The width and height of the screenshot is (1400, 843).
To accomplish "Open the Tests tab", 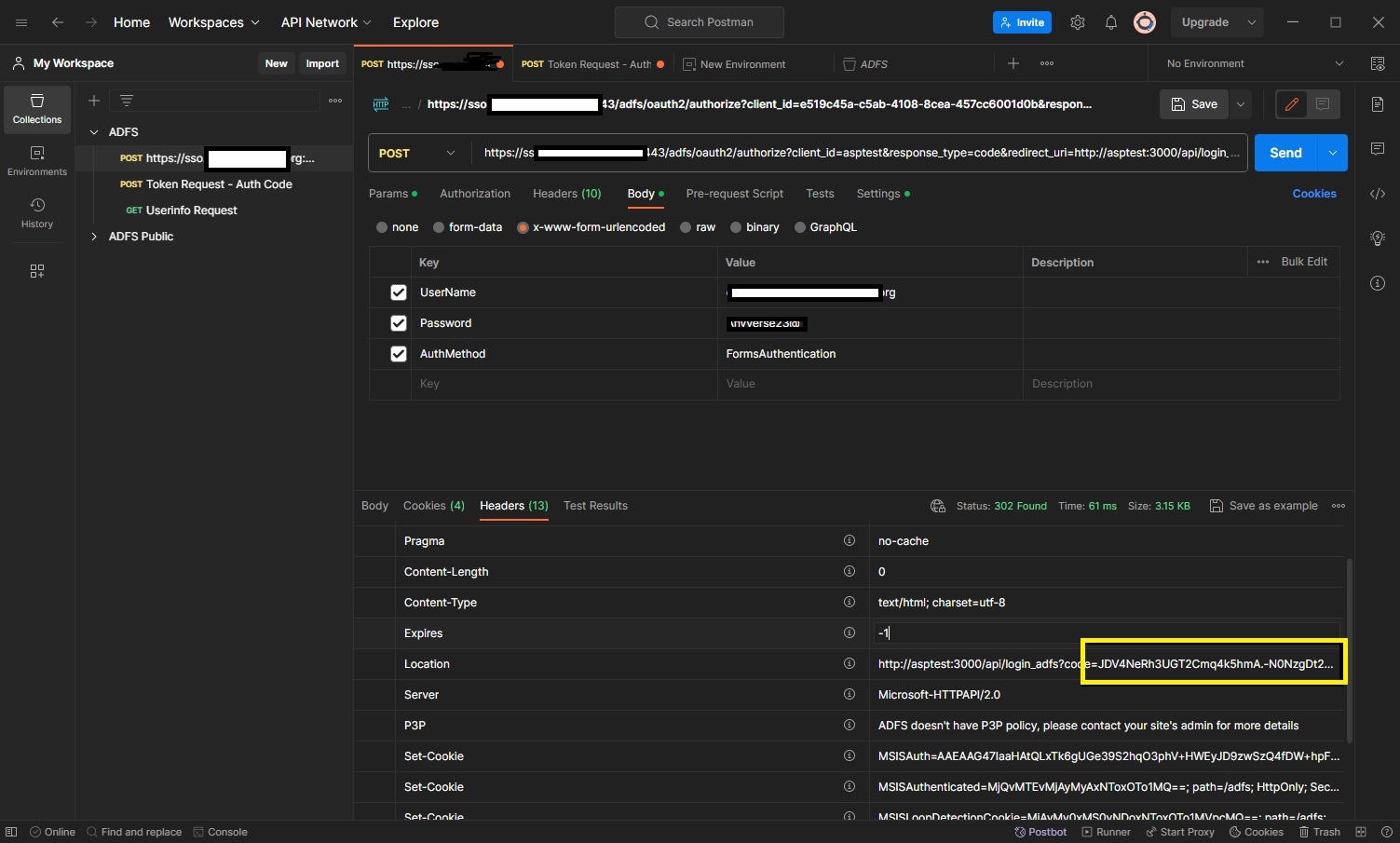I will point(820,194).
